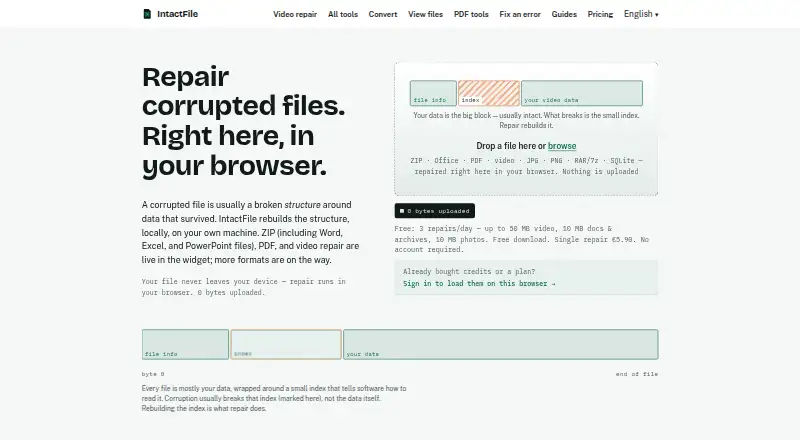800x440 pixels.
Task: Click the 'Free: 3 repairs/day' limits text
Action: click(521, 239)
